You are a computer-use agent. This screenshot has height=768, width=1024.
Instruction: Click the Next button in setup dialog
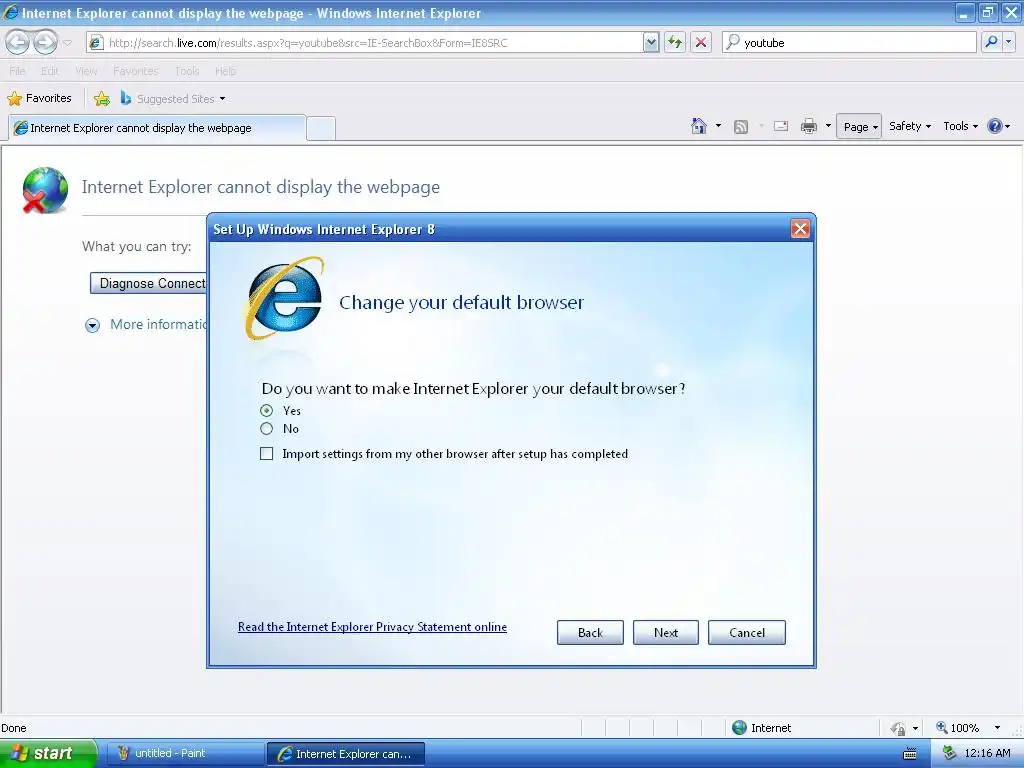pos(665,632)
